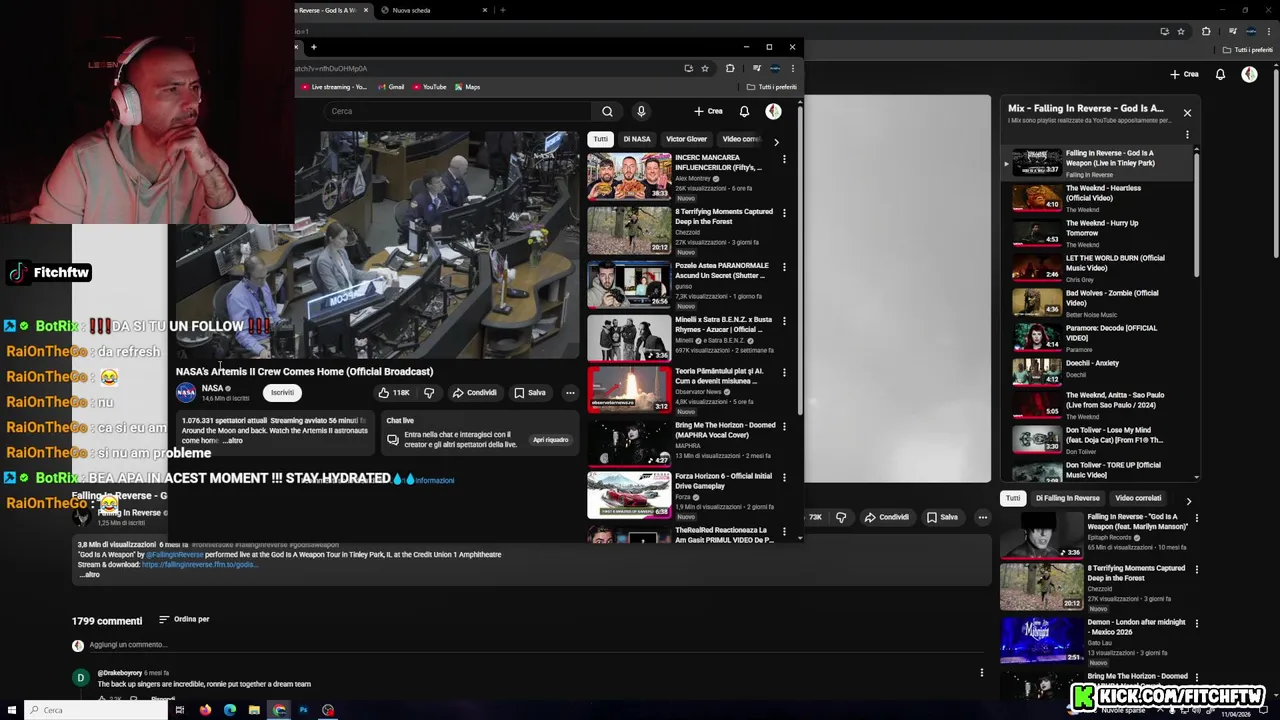
Task: Open media control icon in front window toolbar
Action: click(x=757, y=68)
